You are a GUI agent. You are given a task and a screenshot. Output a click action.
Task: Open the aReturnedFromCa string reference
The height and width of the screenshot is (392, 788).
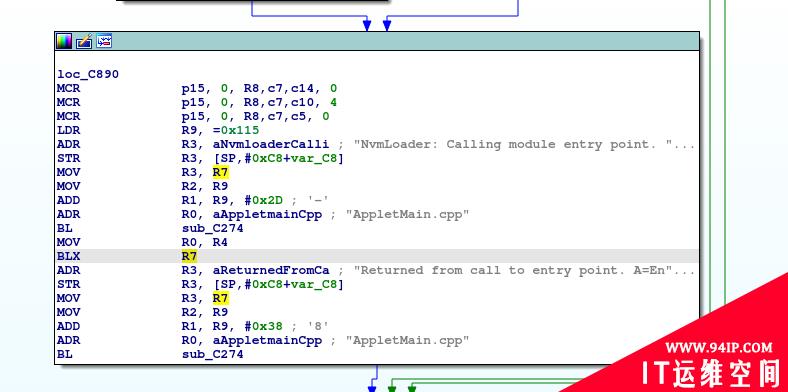coord(271,270)
